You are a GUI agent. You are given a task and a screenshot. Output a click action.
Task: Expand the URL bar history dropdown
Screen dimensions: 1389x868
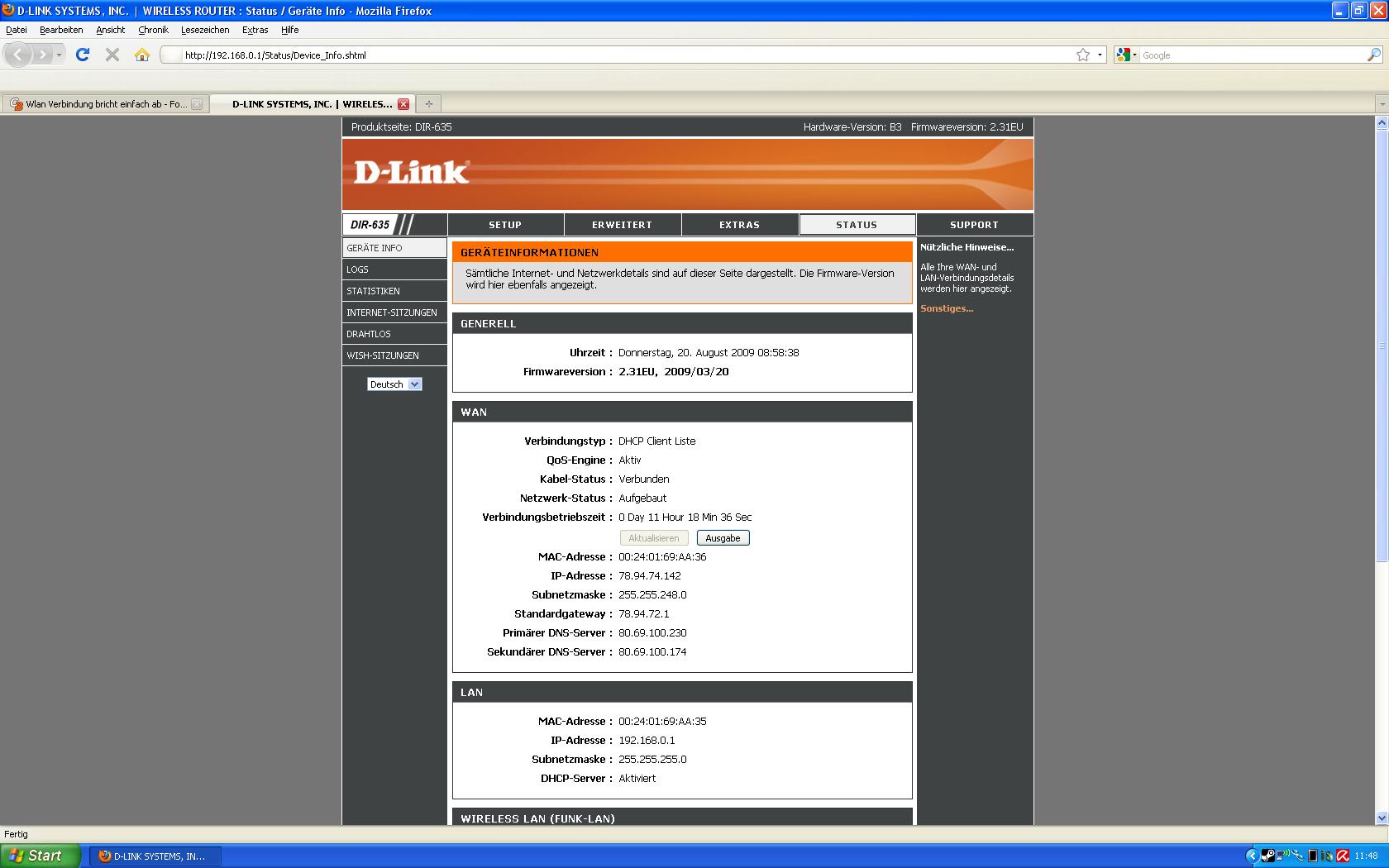click(x=1100, y=55)
